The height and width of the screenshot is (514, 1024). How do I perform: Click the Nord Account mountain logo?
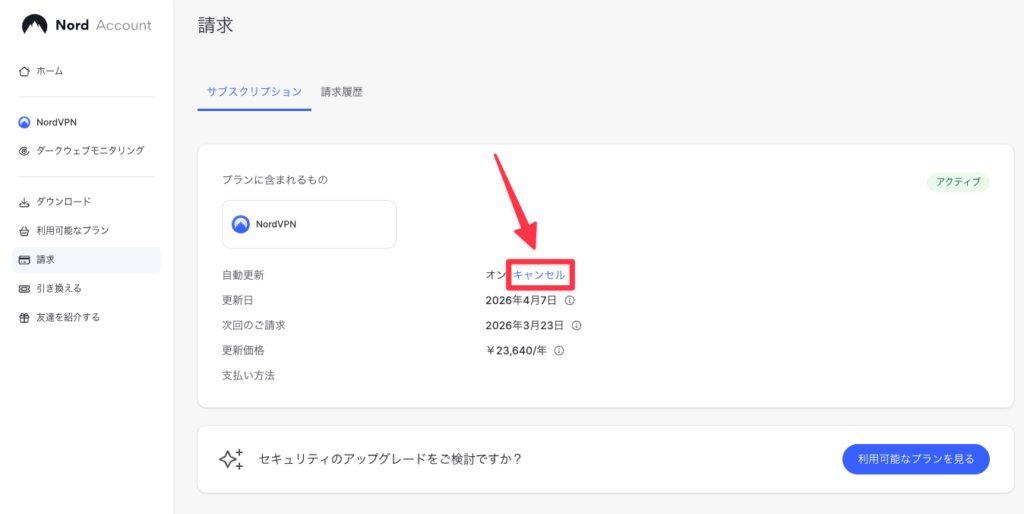(x=34, y=25)
